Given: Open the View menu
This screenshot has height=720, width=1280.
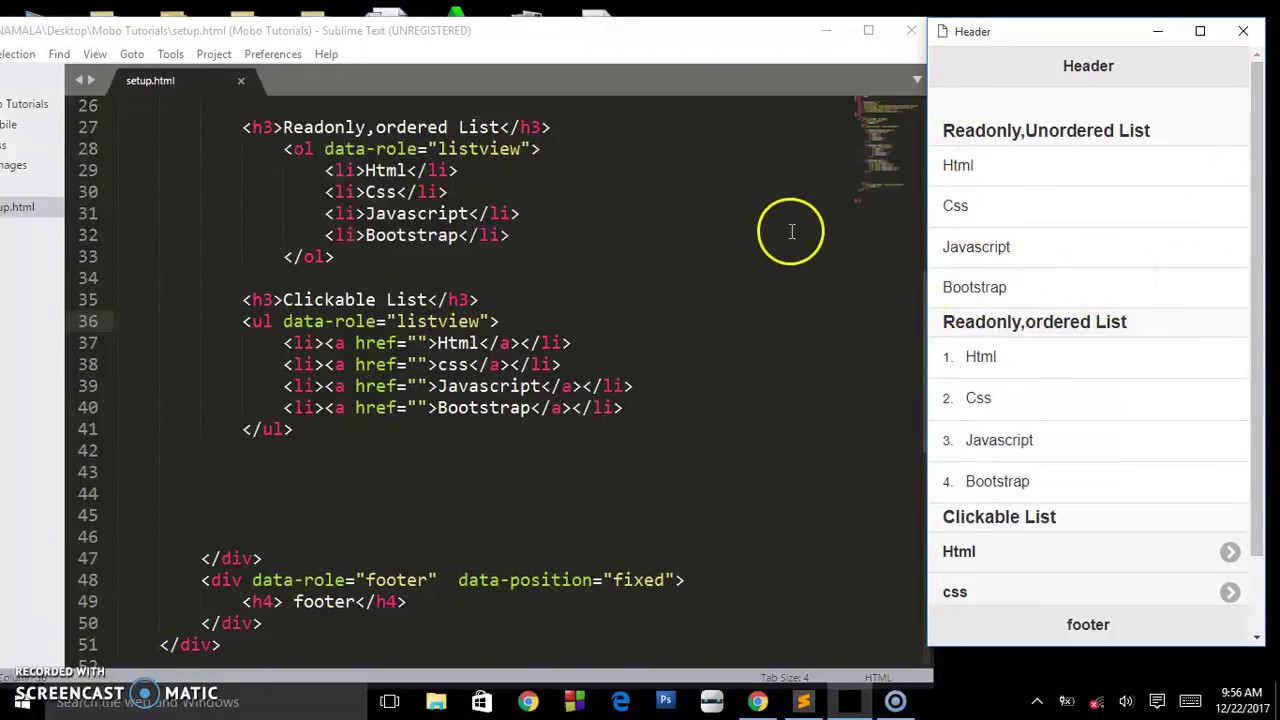Looking at the screenshot, I should pos(95,54).
